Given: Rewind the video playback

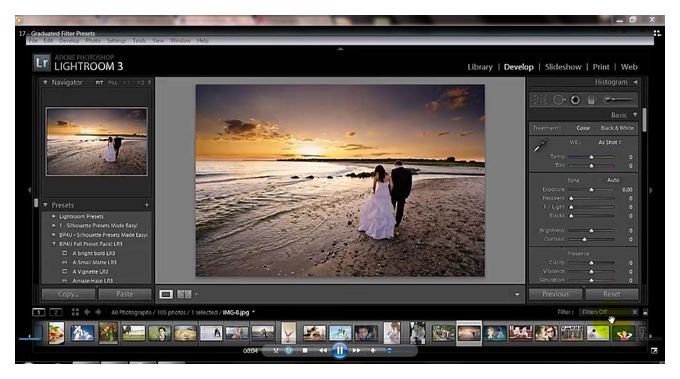Looking at the screenshot, I should 323,350.
